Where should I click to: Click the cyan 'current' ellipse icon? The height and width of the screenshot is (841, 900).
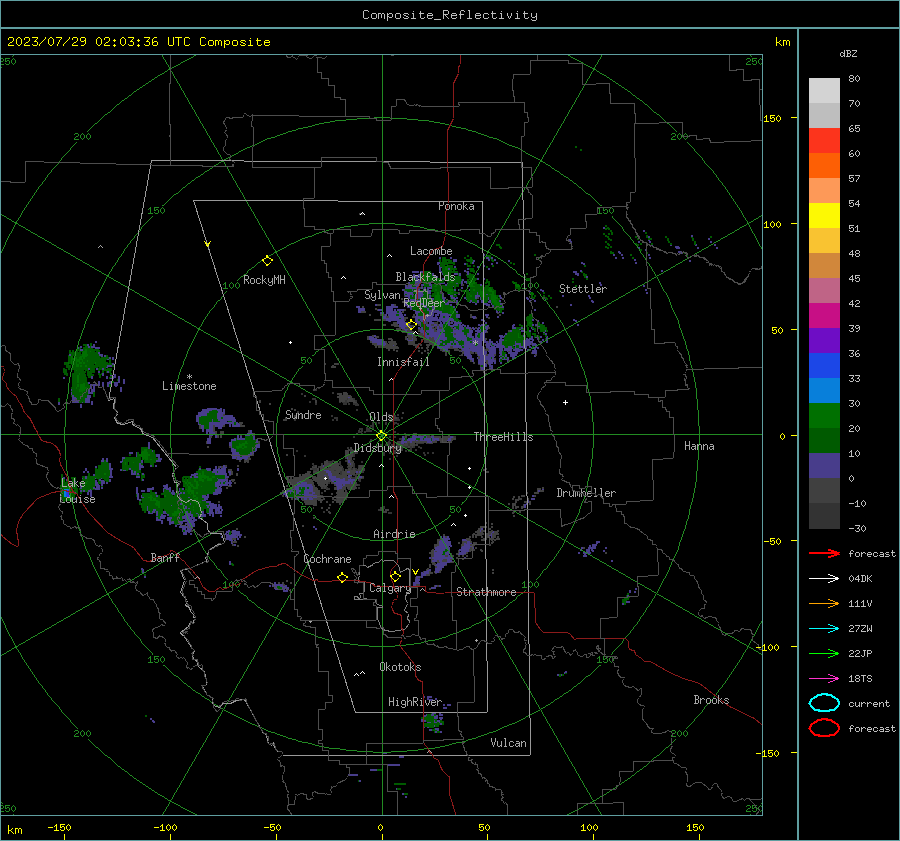click(824, 703)
